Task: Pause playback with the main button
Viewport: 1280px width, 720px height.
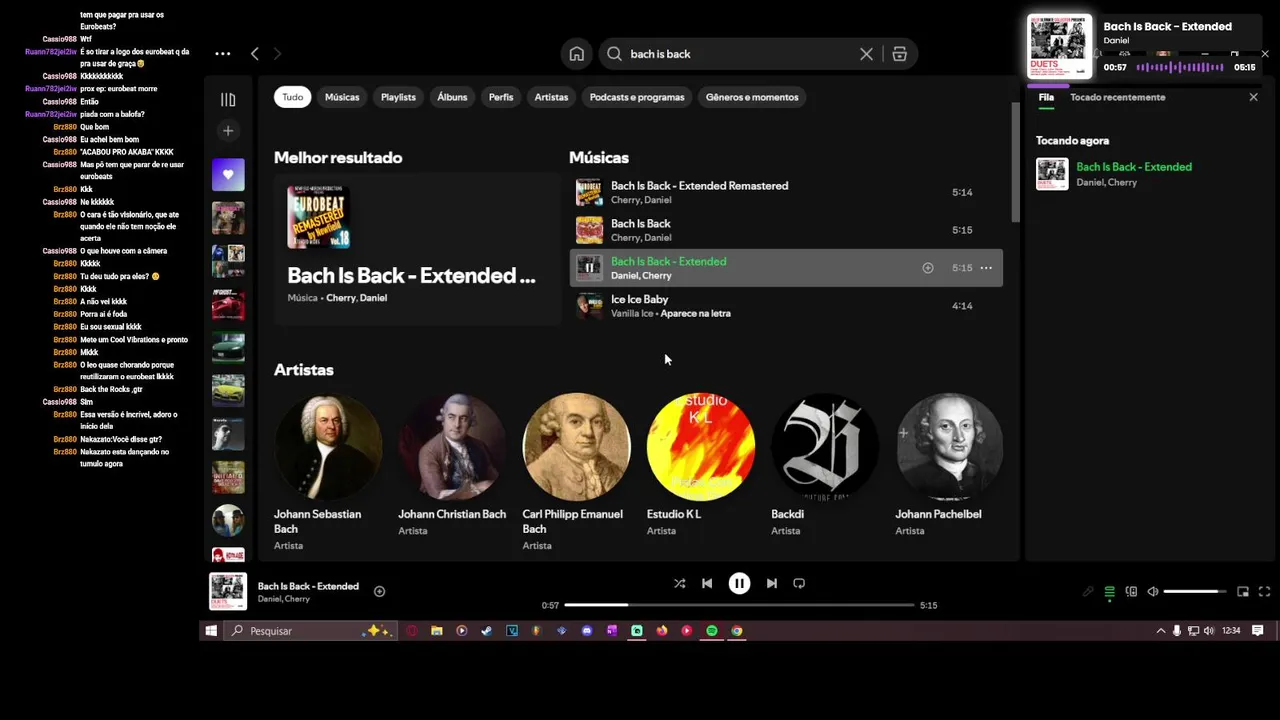Action: [739, 583]
